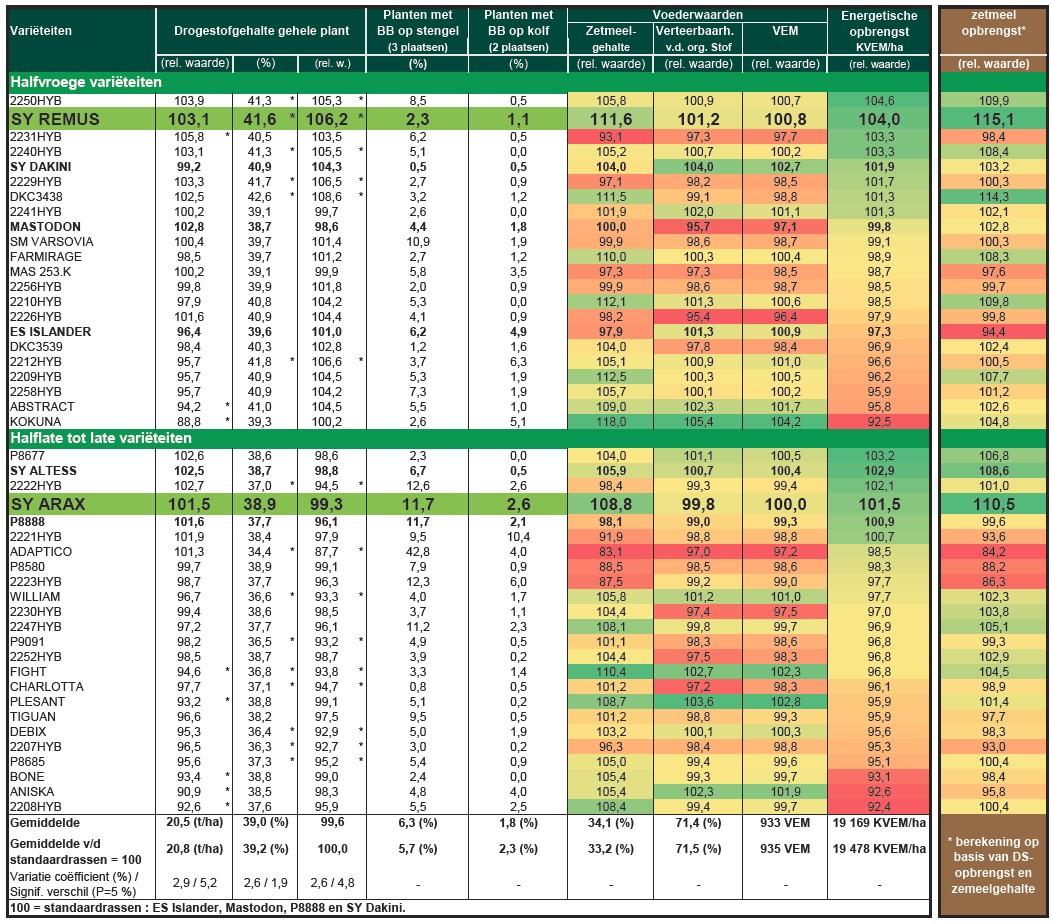Select the ABSTRACT row label
The image size is (1052, 924).
coord(42,407)
